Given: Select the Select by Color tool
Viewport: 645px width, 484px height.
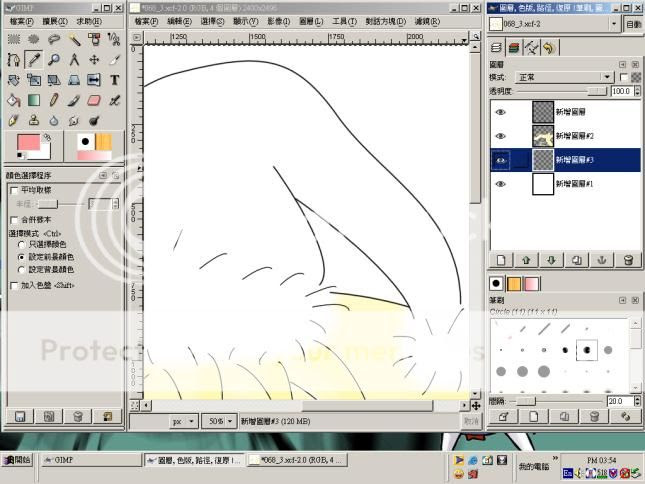Looking at the screenshot, I should (94, 39).
